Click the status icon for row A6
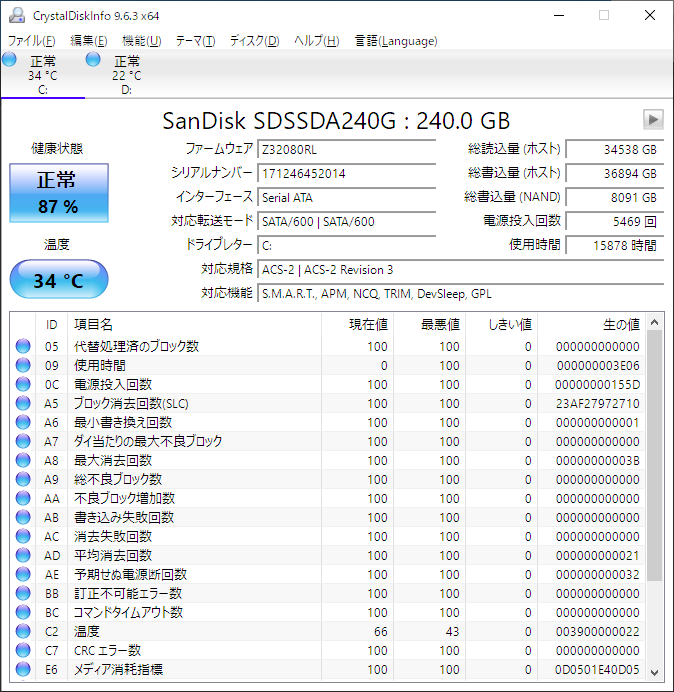This screenshot has height=692, width=674. coord(23,422)
